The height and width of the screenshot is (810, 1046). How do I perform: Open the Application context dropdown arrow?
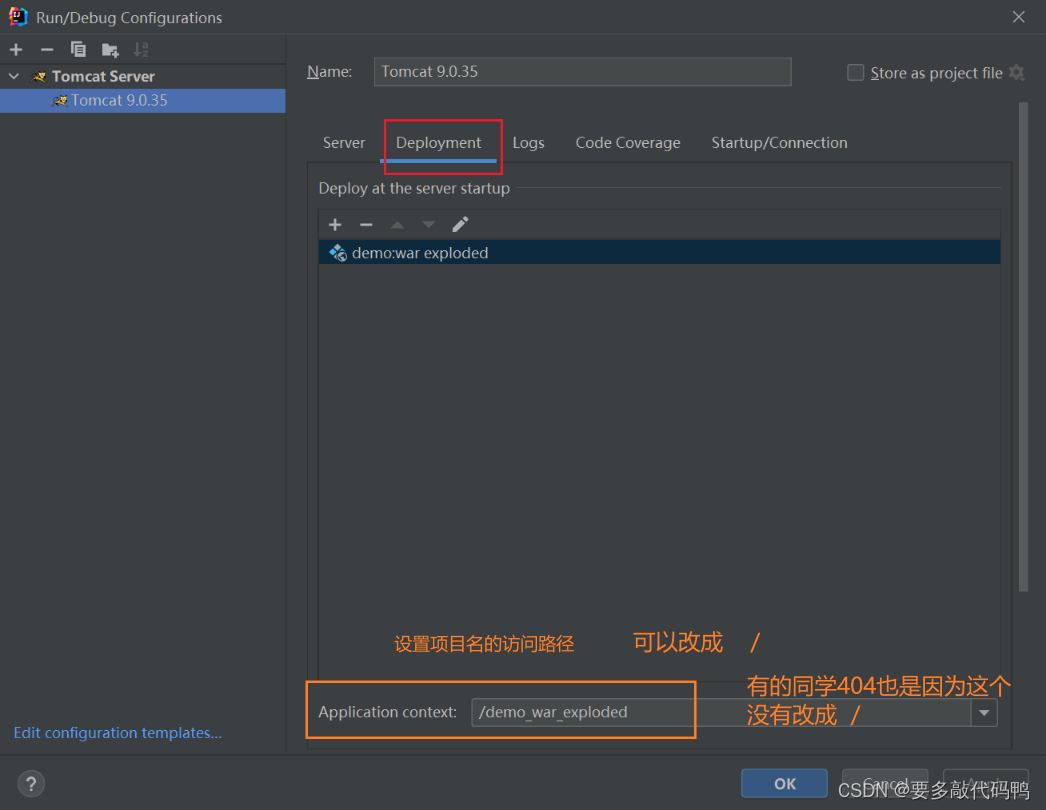click(x=984, y=713)
